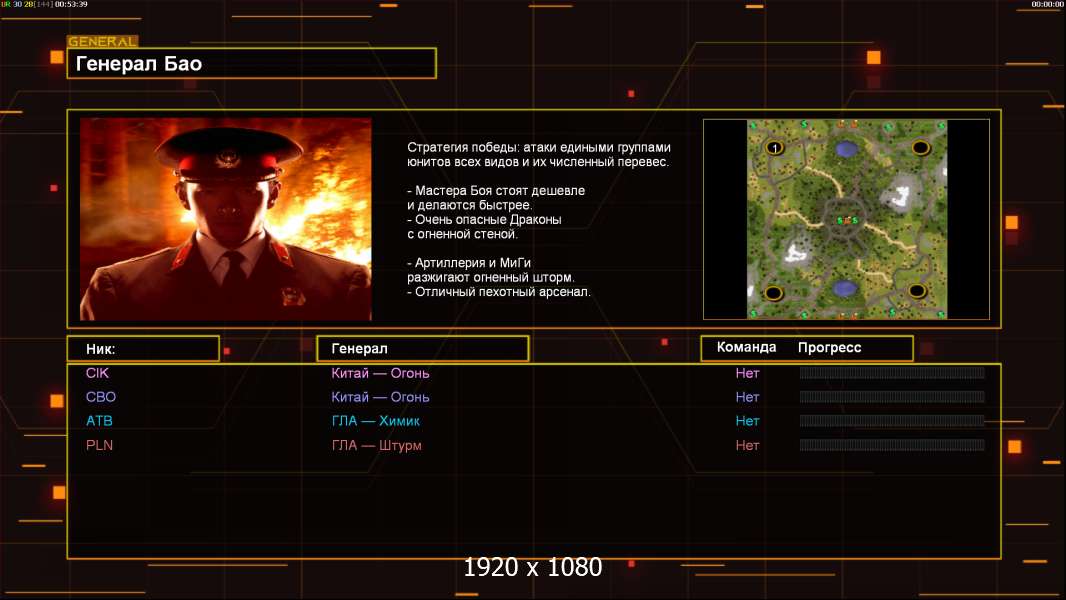Click the loading progress bar for CBO
The image size is (1066, 600).
[892, 396]
